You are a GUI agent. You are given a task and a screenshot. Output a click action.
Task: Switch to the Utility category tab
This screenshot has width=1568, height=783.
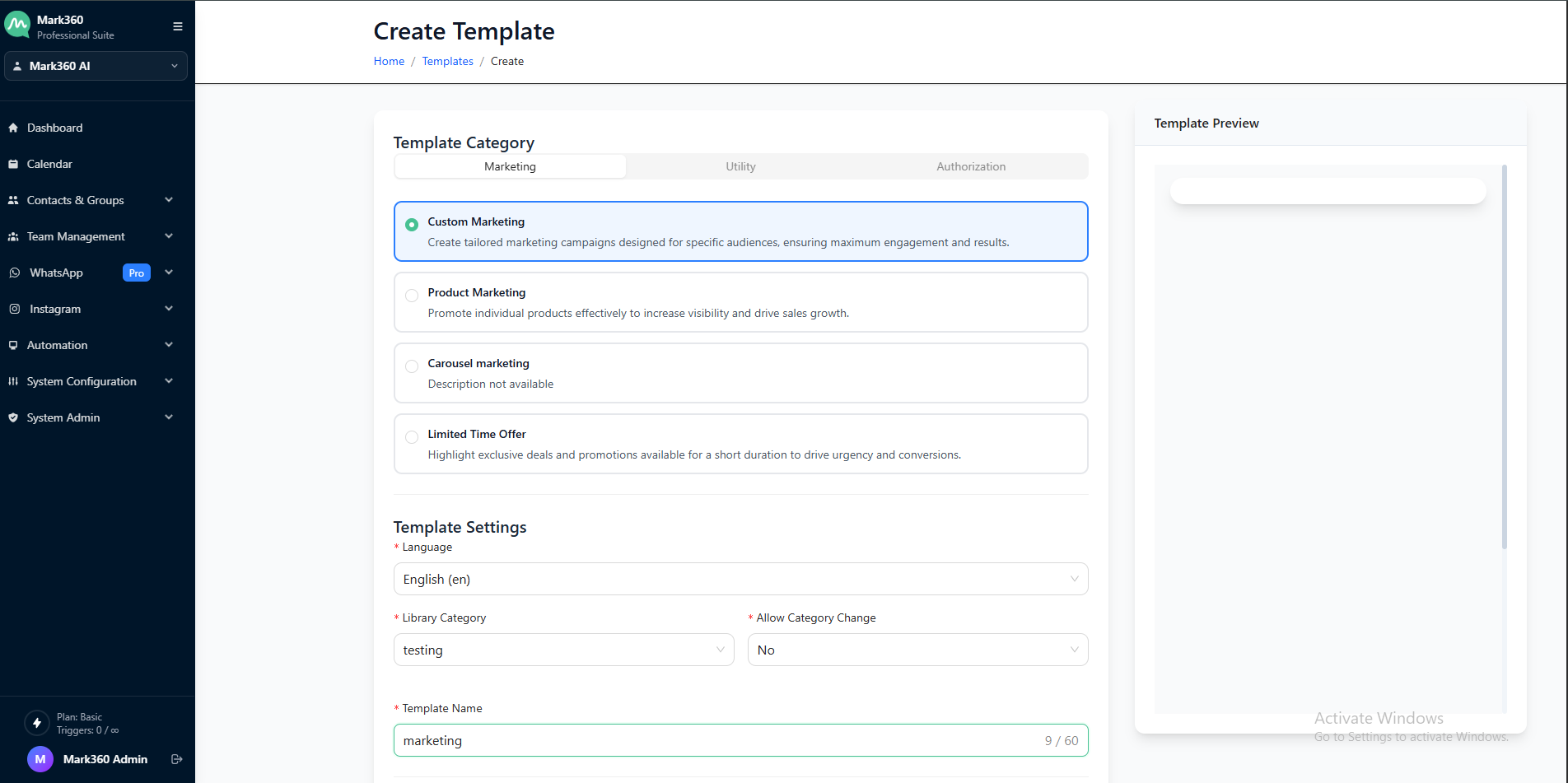tap(740, 166)
